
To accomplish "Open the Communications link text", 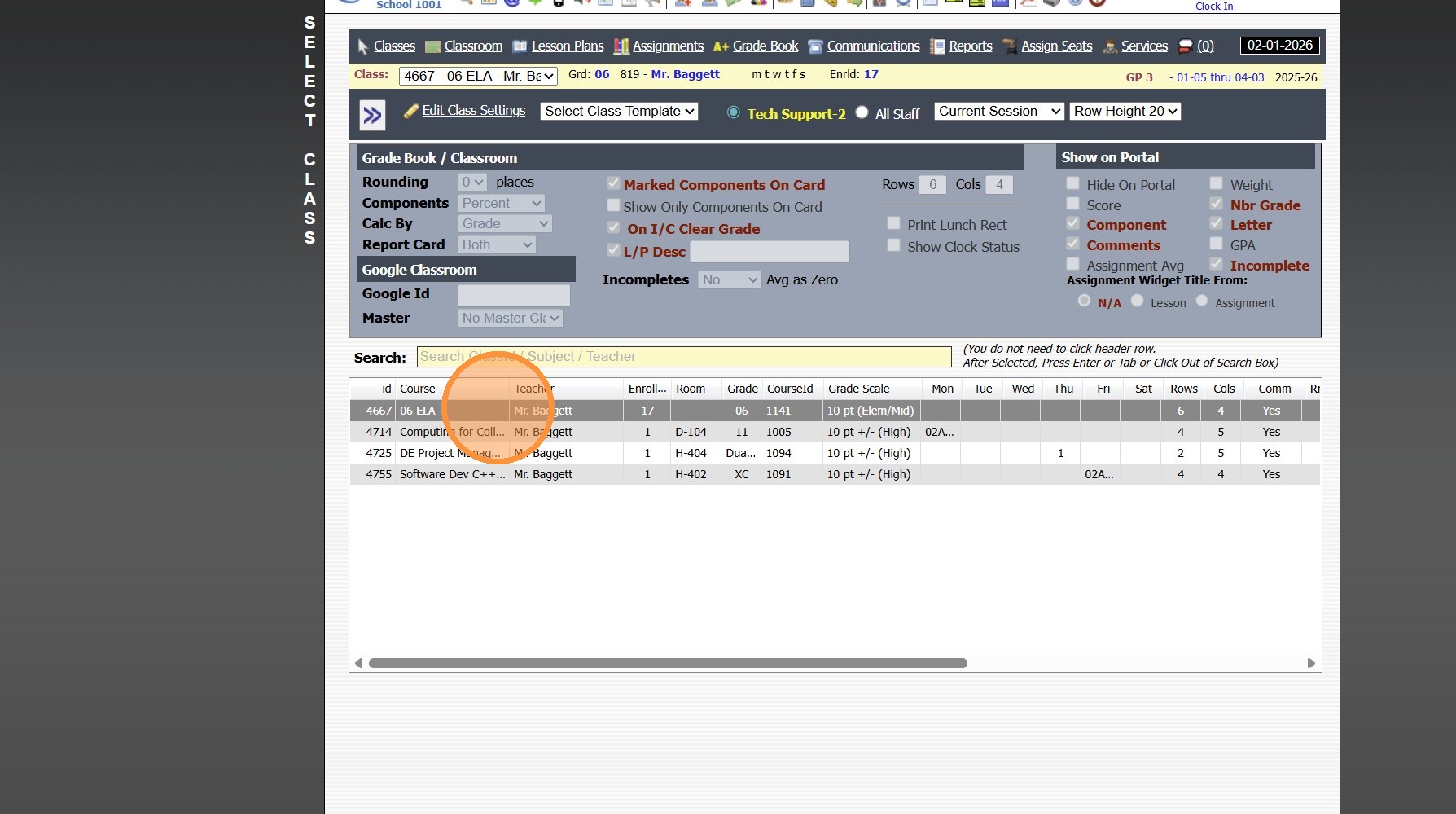I will (874, 46).
